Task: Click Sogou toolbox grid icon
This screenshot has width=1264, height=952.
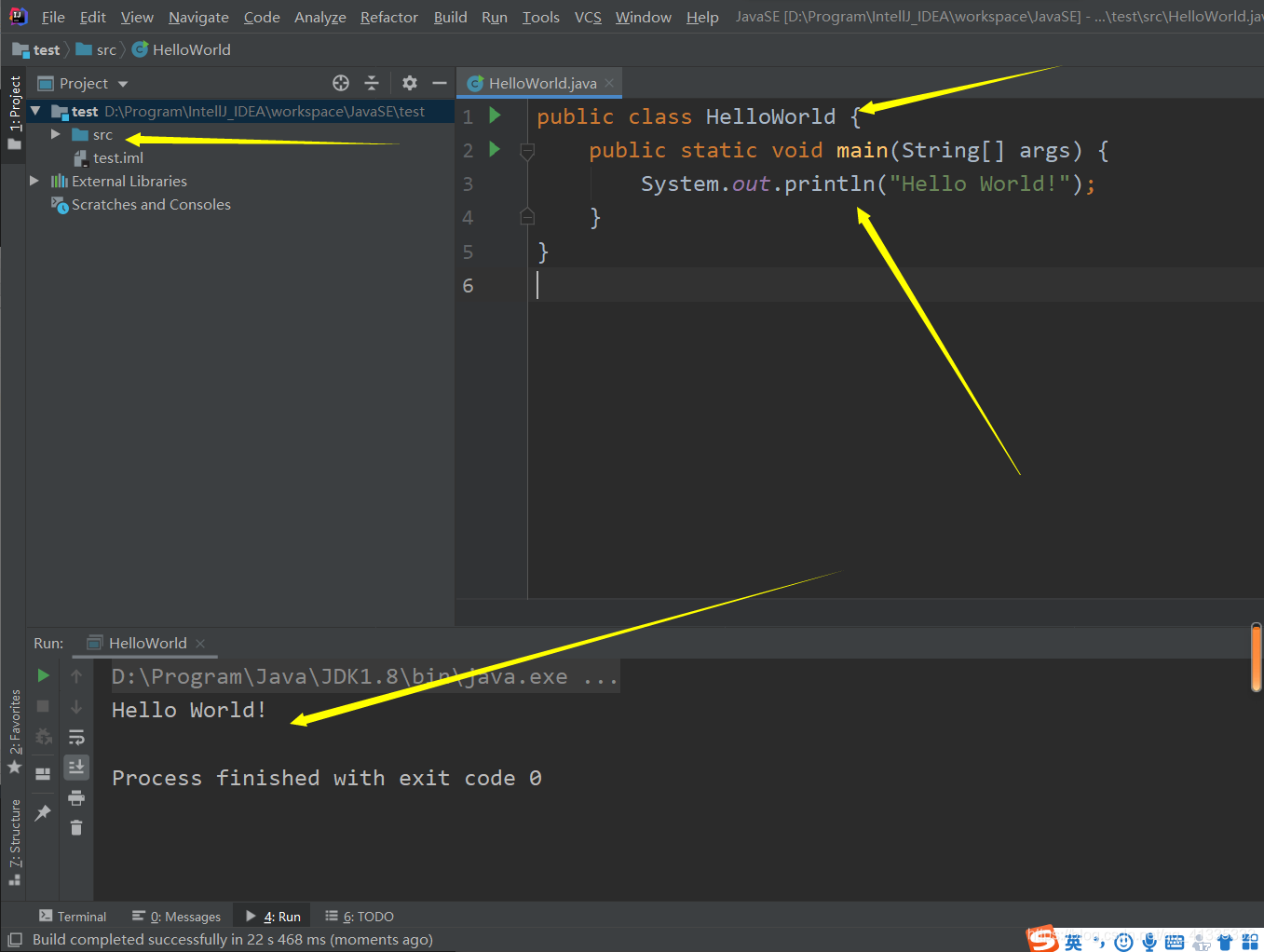Action: [1250, 943]
